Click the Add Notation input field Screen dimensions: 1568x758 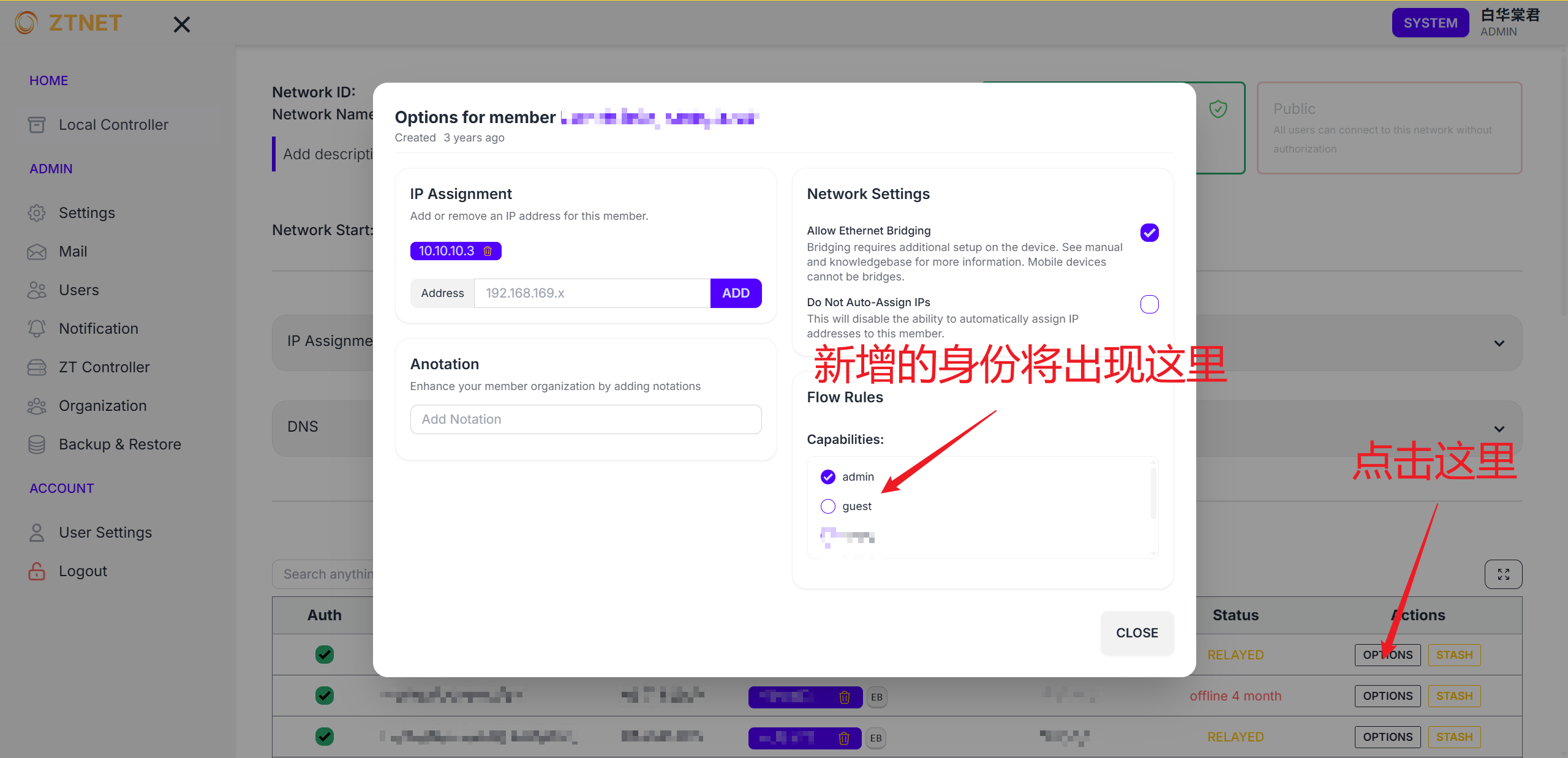(586, 419)
